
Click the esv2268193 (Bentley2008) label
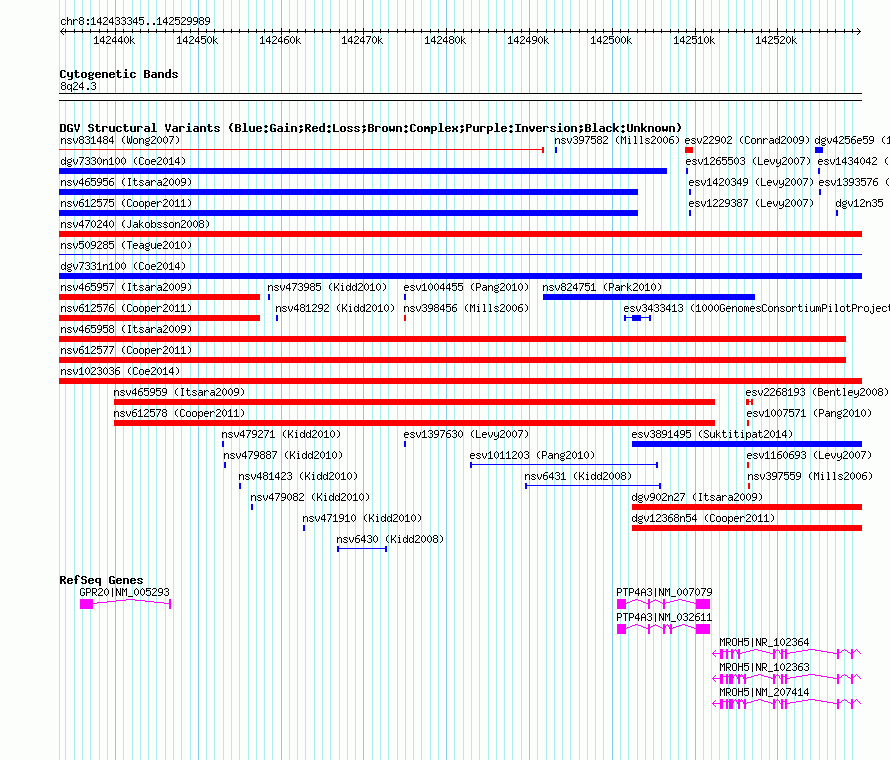coord(817,392)
